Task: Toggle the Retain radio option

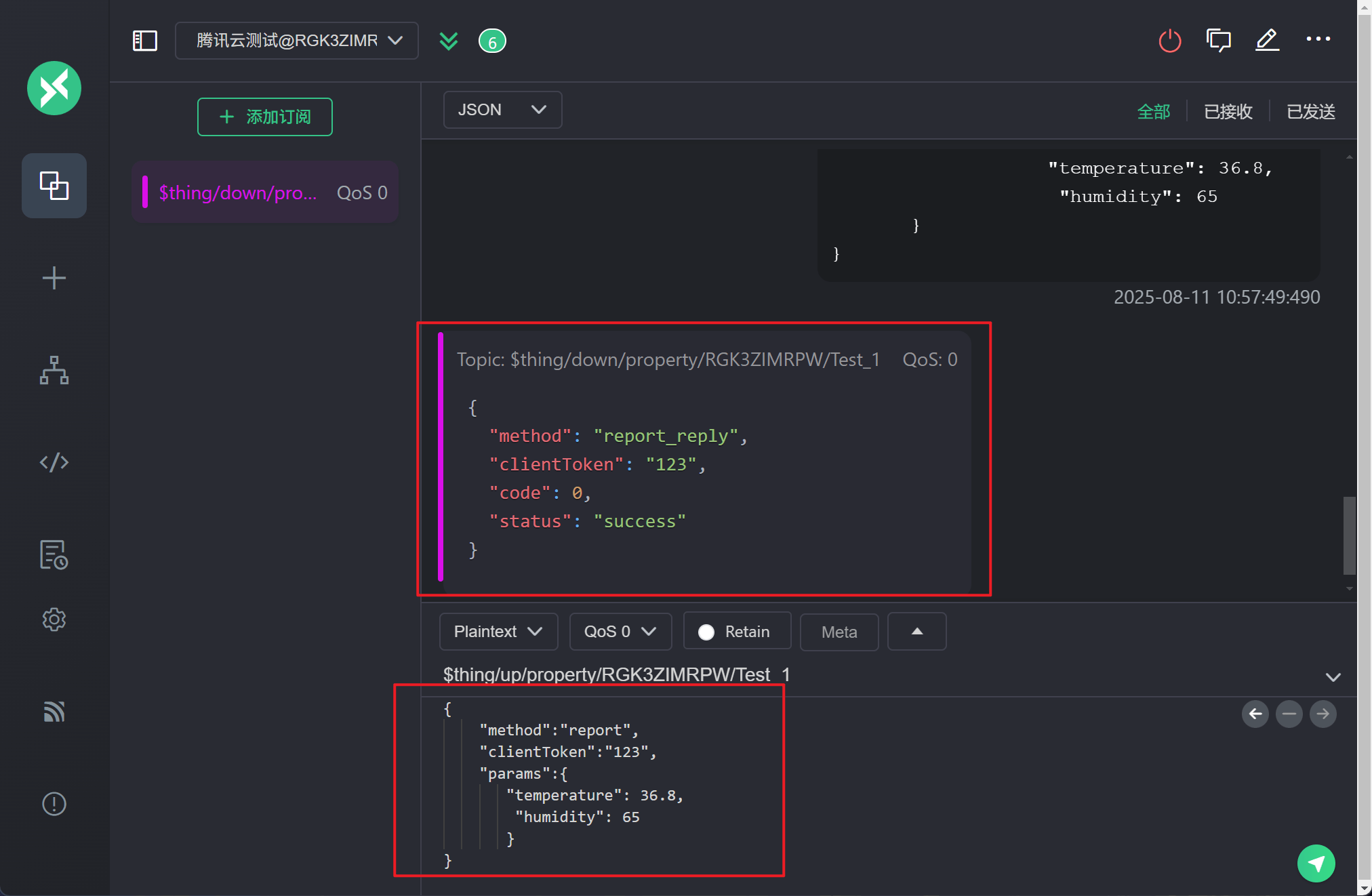Action: pos(707,632)
